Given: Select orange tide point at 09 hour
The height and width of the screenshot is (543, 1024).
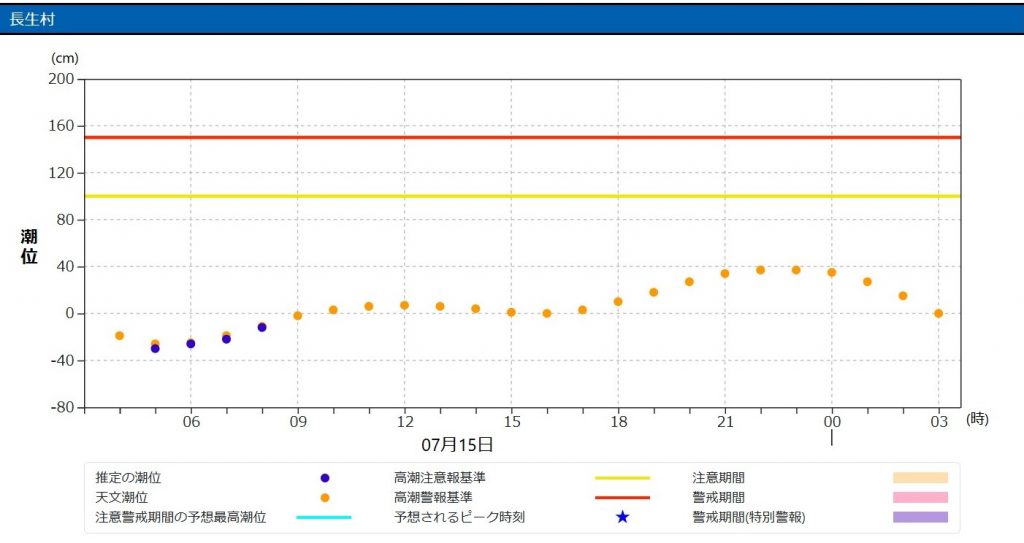Looking at the screenshot, I should click(x=298, y=316).
